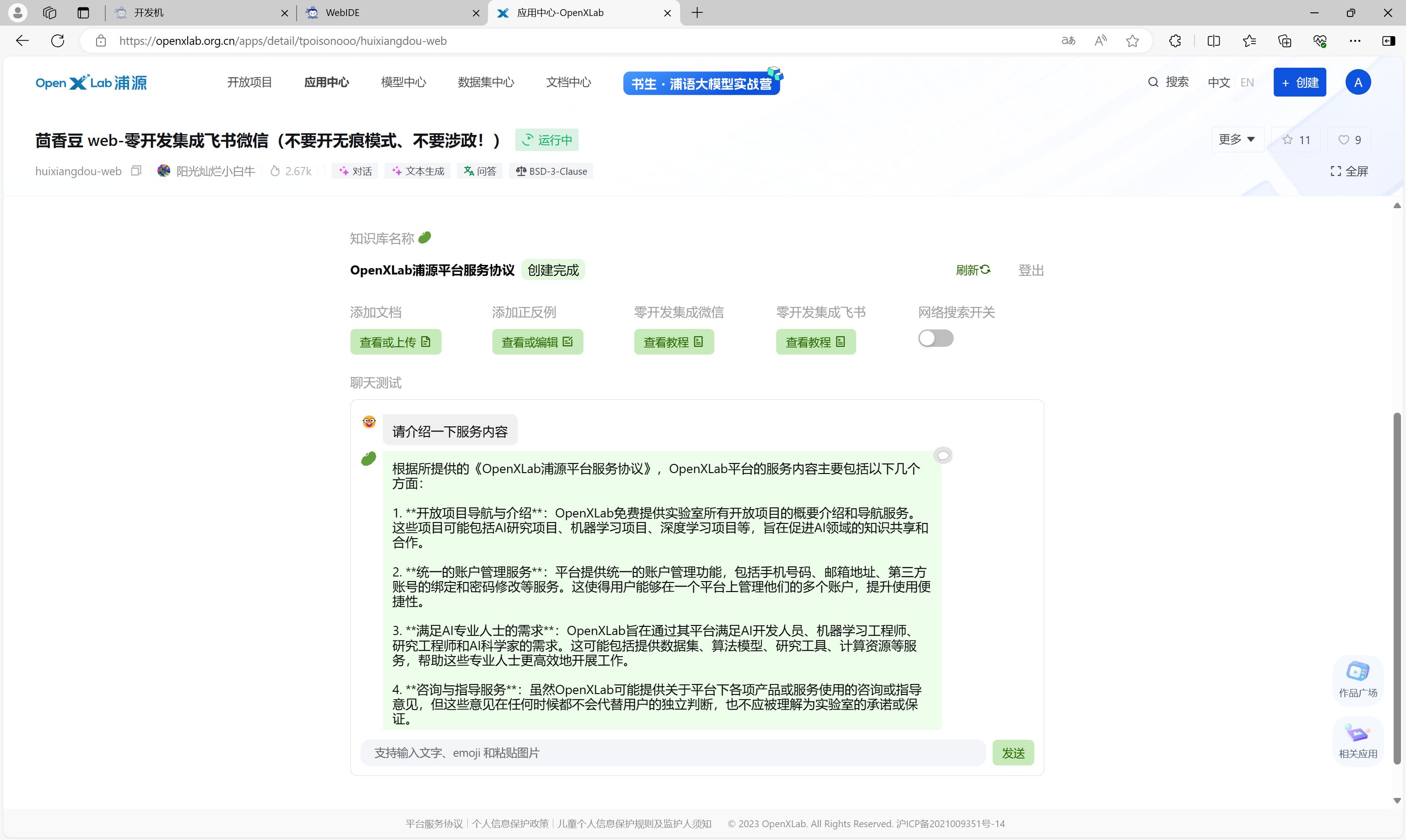Viewport: 1406px width, 840px height.
Task: Switch language to 中文
Action: click(1218, 83)
